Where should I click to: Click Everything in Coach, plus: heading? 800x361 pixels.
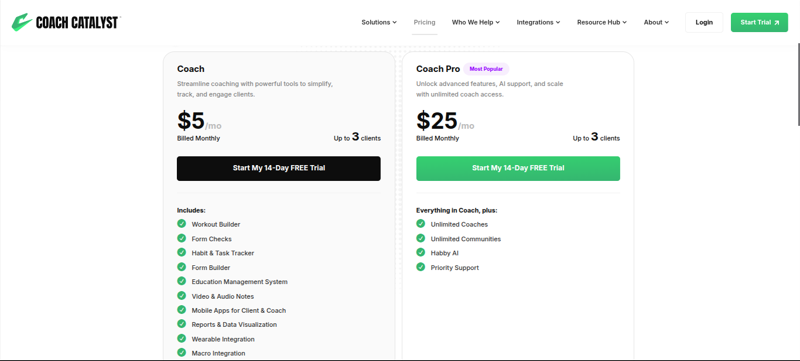[457, 210]
